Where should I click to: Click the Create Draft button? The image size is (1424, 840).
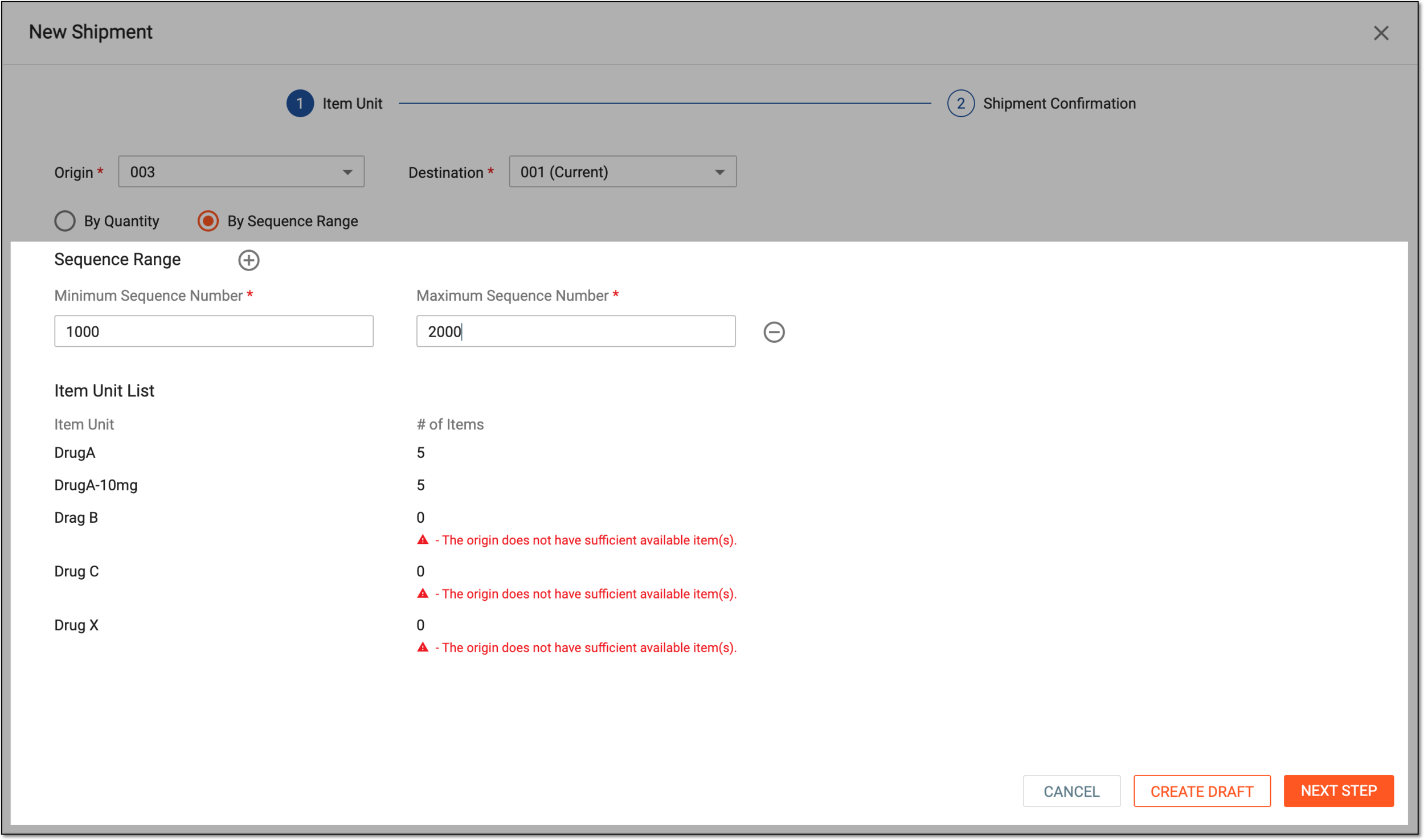(x=1201, y=790)
